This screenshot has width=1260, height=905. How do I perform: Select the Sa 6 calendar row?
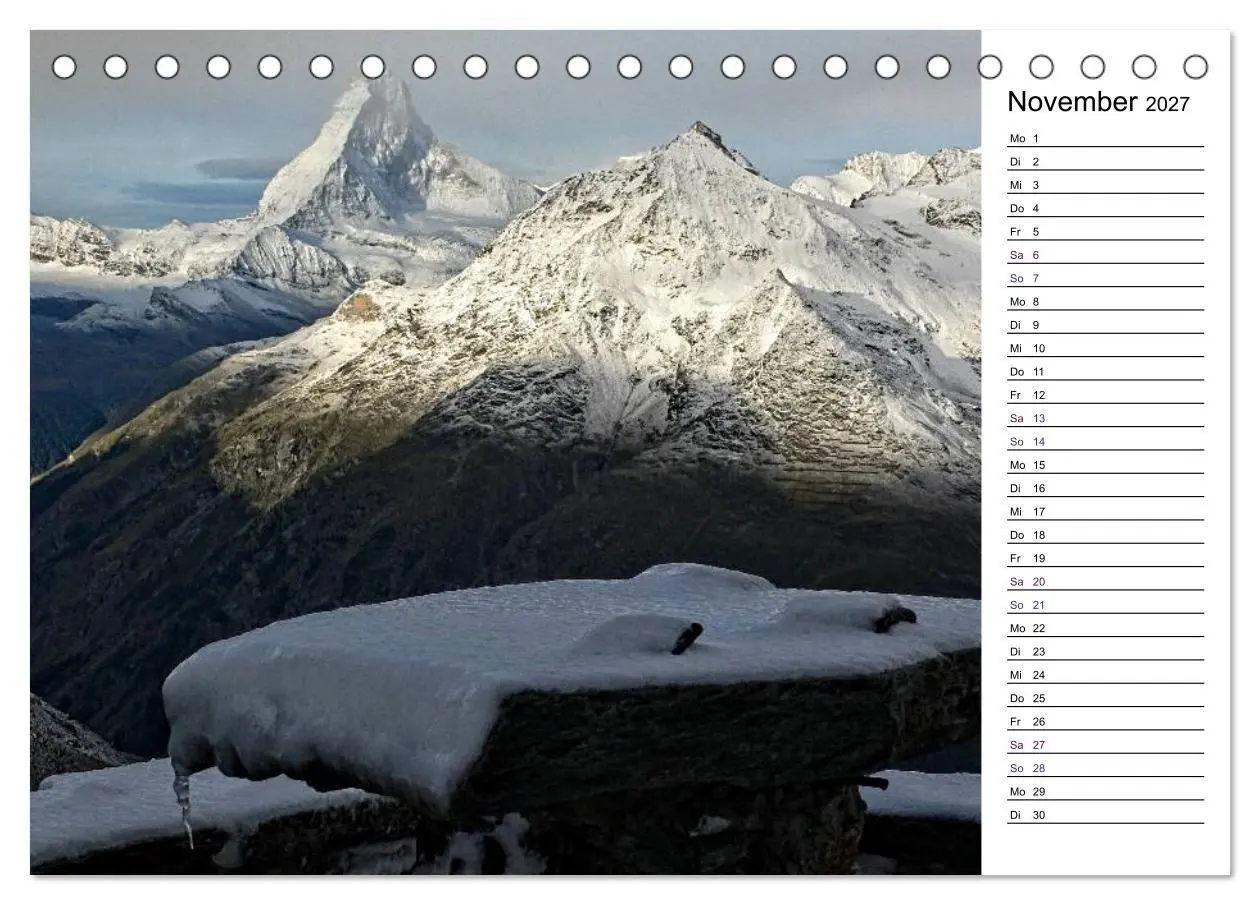(x=1105, y=255)
